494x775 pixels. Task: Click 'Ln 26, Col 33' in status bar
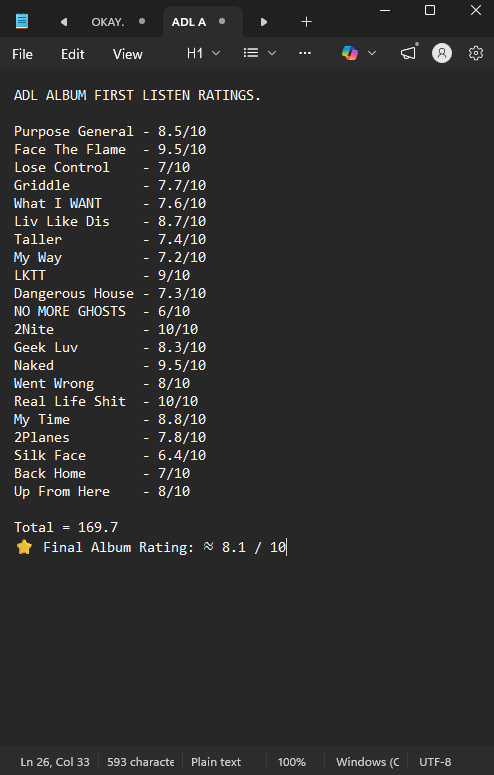55,762
